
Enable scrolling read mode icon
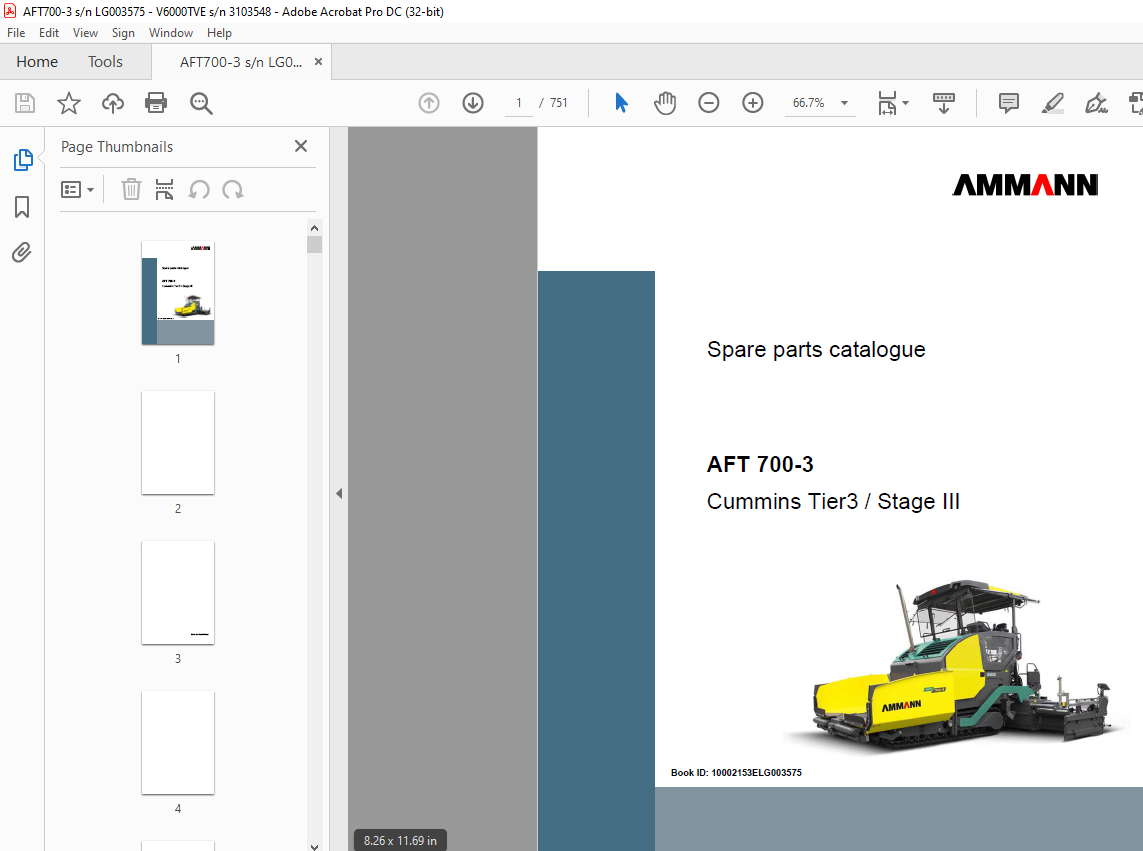(943, 103)
